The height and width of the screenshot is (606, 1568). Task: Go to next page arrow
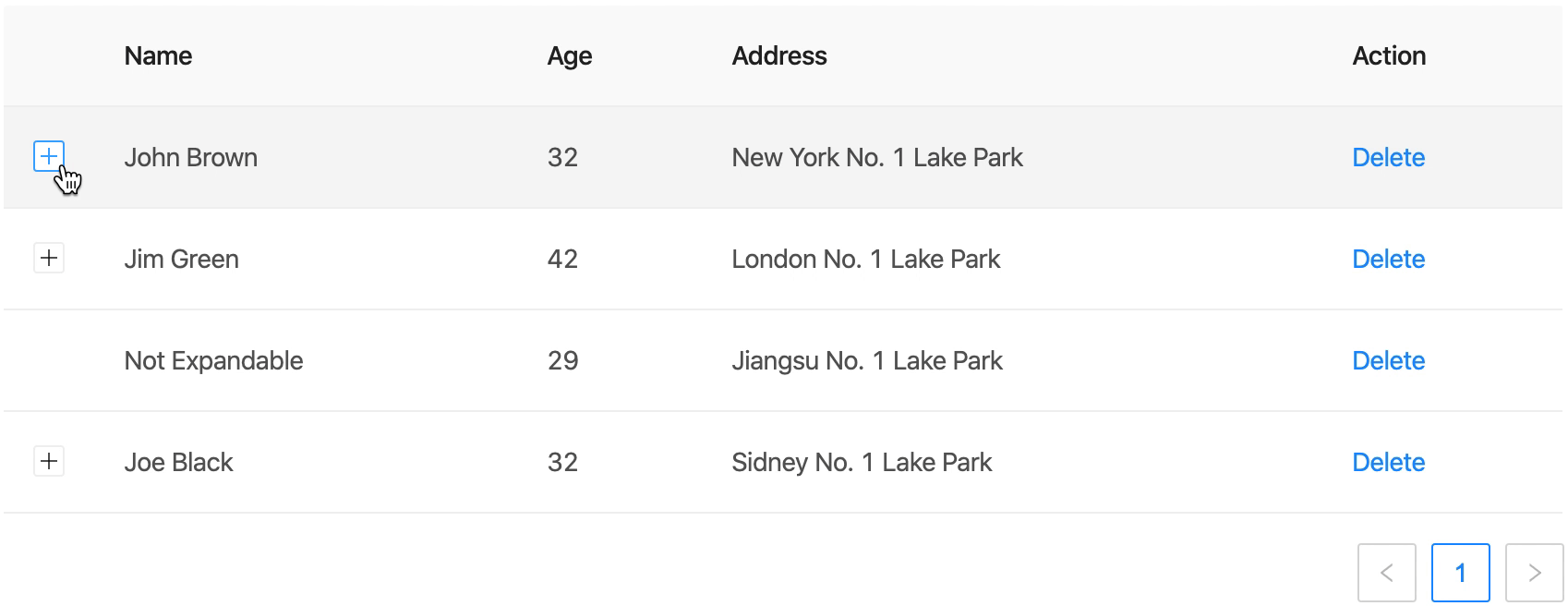pyautogui.click(x=1534, y=573)
